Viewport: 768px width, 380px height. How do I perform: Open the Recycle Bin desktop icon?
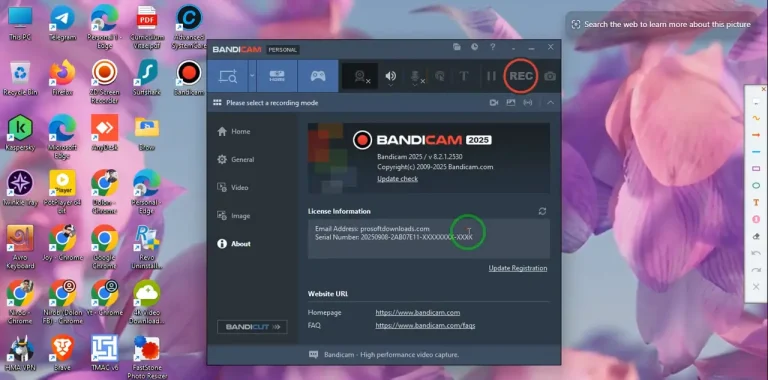pyautogui.click(x=20, y=77)
